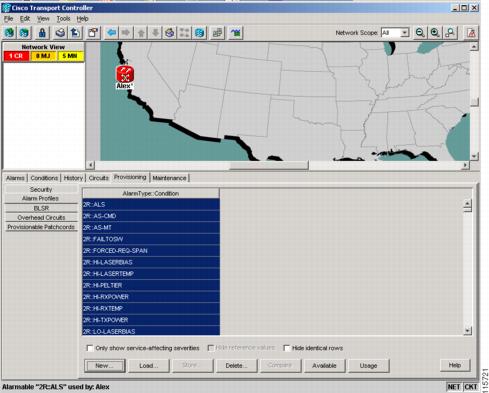
Task: Select the Alex node icon on map
Action: pyautogui.click(x=125, y=74)
